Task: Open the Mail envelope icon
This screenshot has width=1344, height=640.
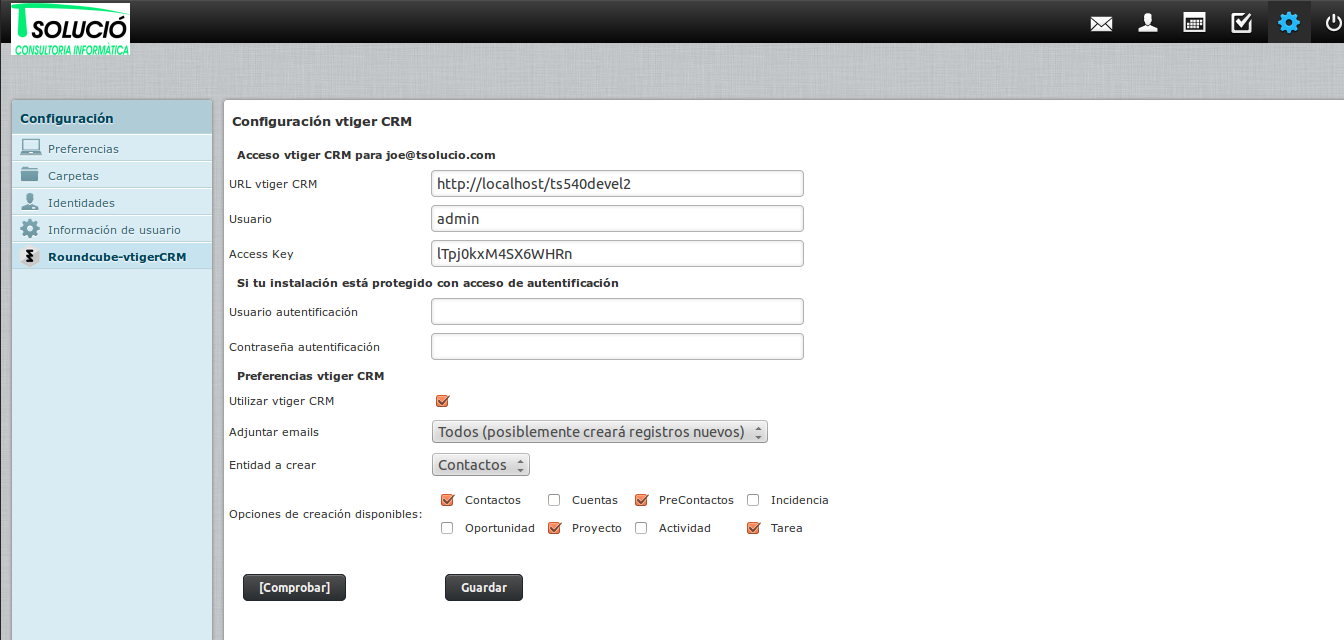Action: 1101,23
